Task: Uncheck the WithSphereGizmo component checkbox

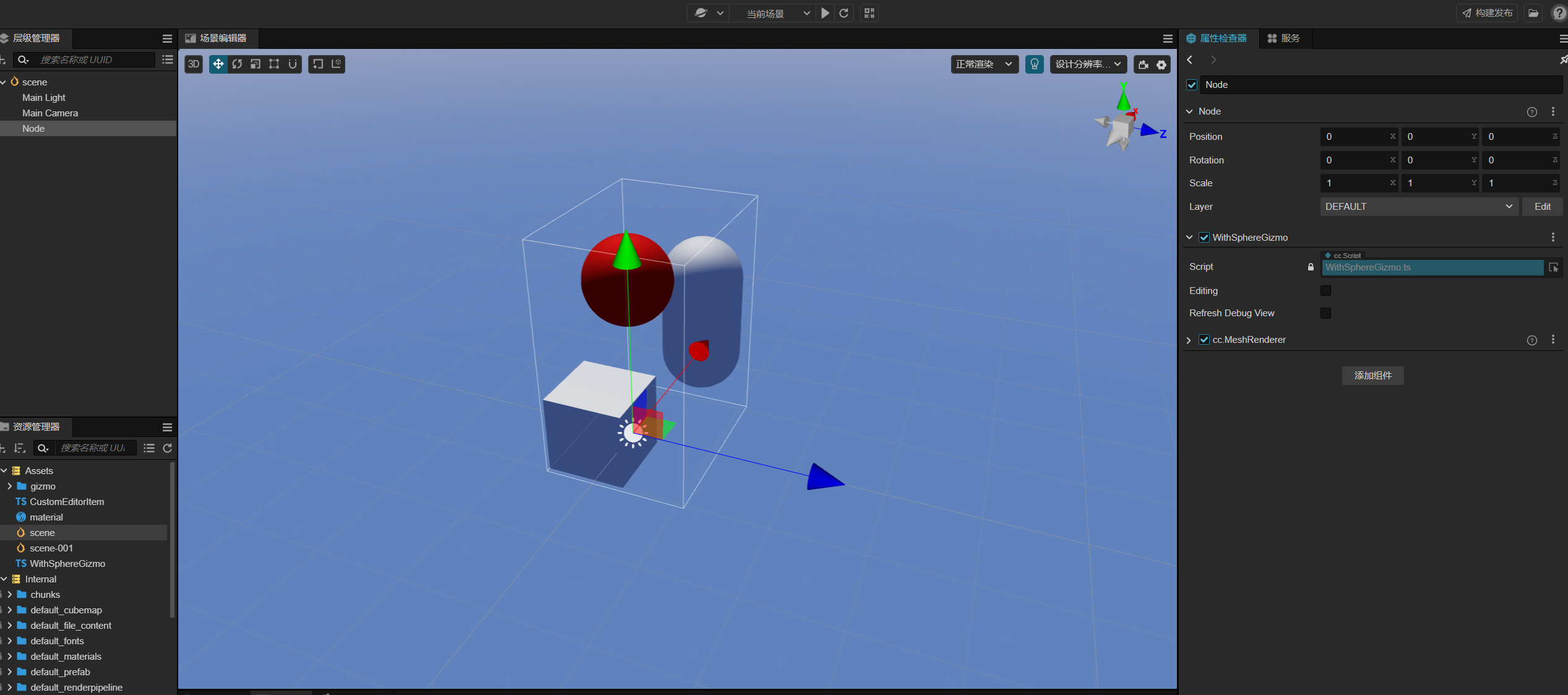Action: [1204, 237]
